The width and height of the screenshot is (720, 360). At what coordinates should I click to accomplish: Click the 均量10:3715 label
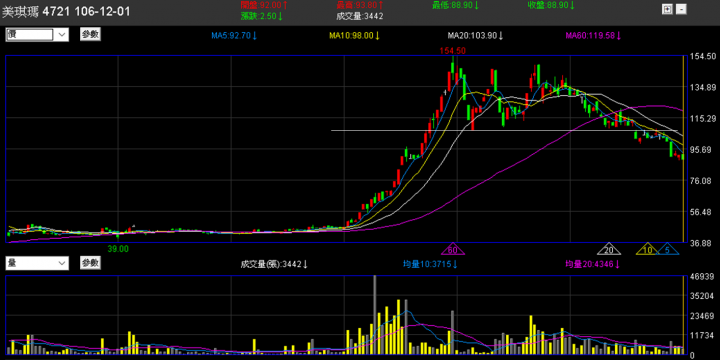click(431, 264)
